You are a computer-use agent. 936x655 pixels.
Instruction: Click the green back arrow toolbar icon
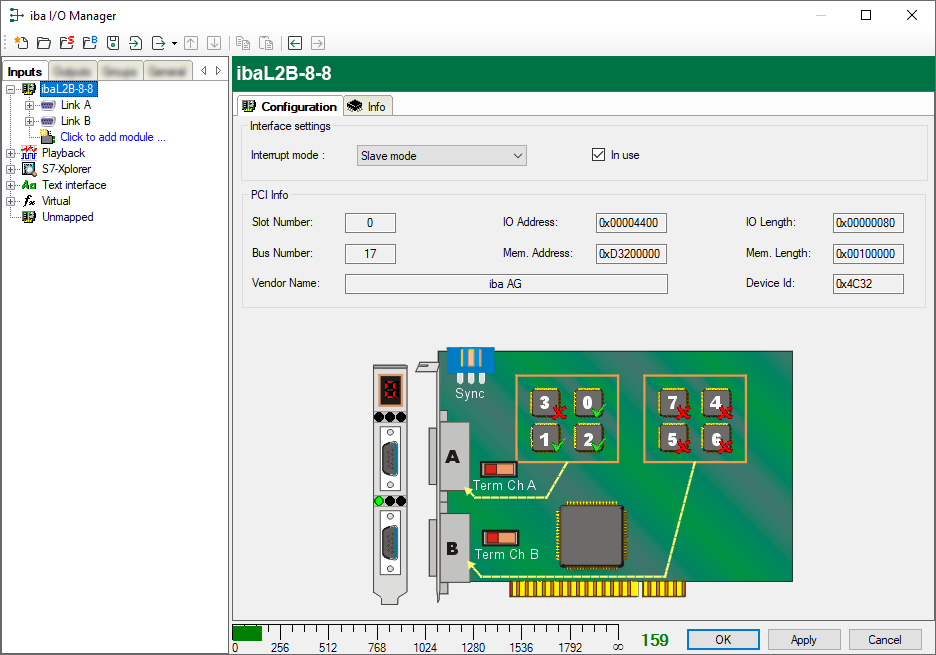pos(295,43)
